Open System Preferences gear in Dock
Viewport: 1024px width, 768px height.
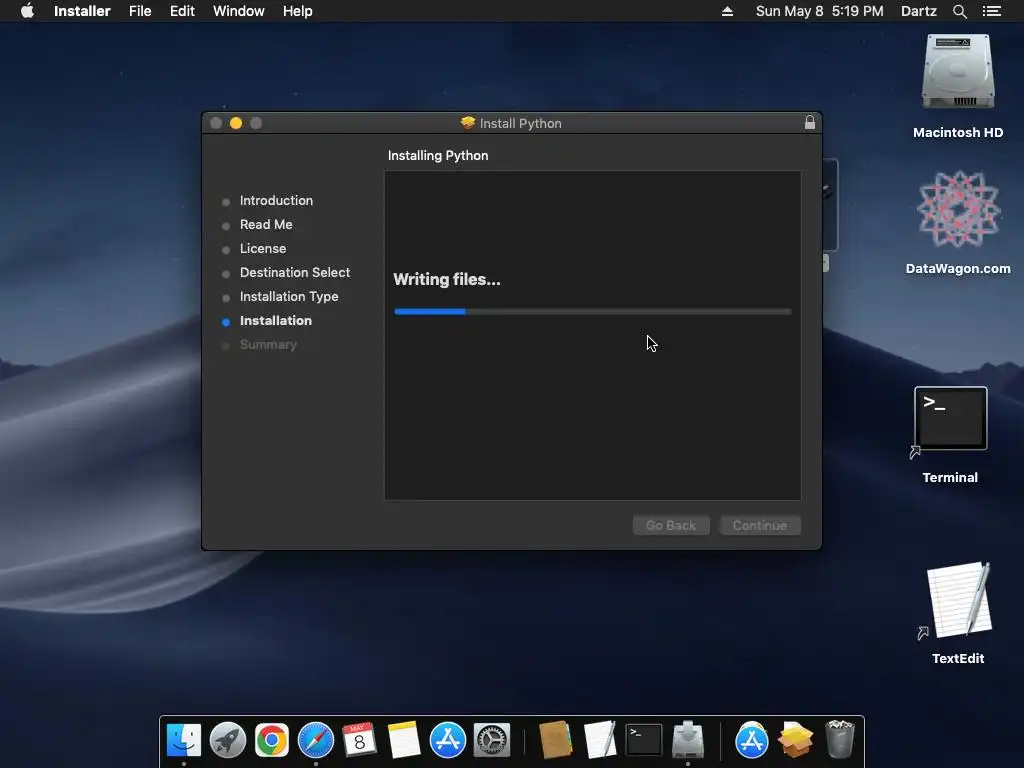[x=491, y=740]
